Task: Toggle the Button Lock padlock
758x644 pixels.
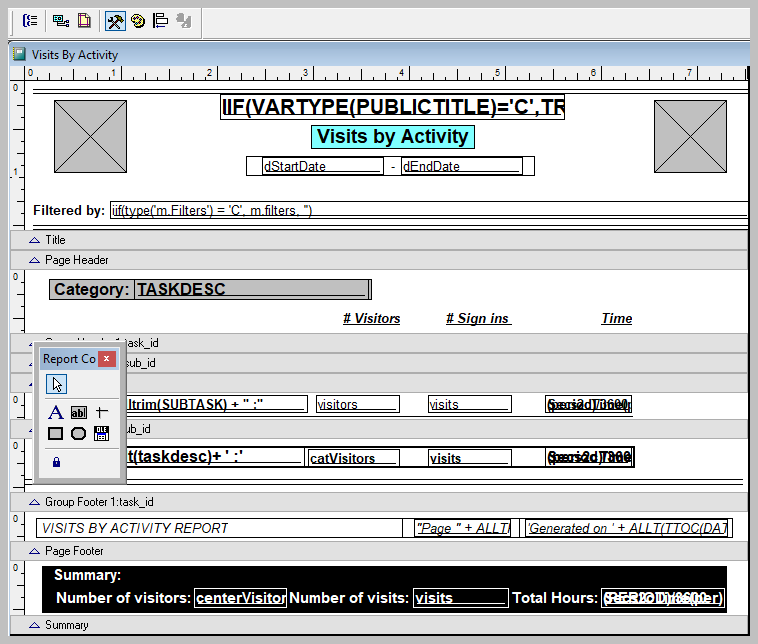Action: (57, 462)
